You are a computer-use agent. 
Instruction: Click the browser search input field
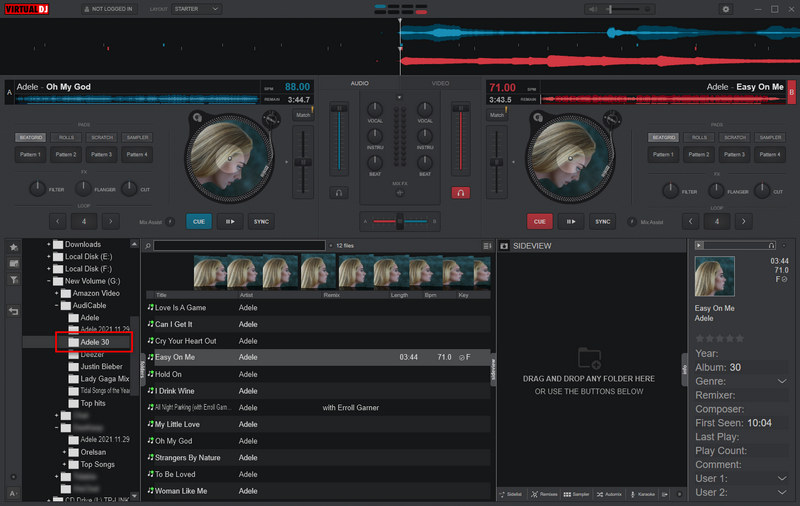point(239,246)
